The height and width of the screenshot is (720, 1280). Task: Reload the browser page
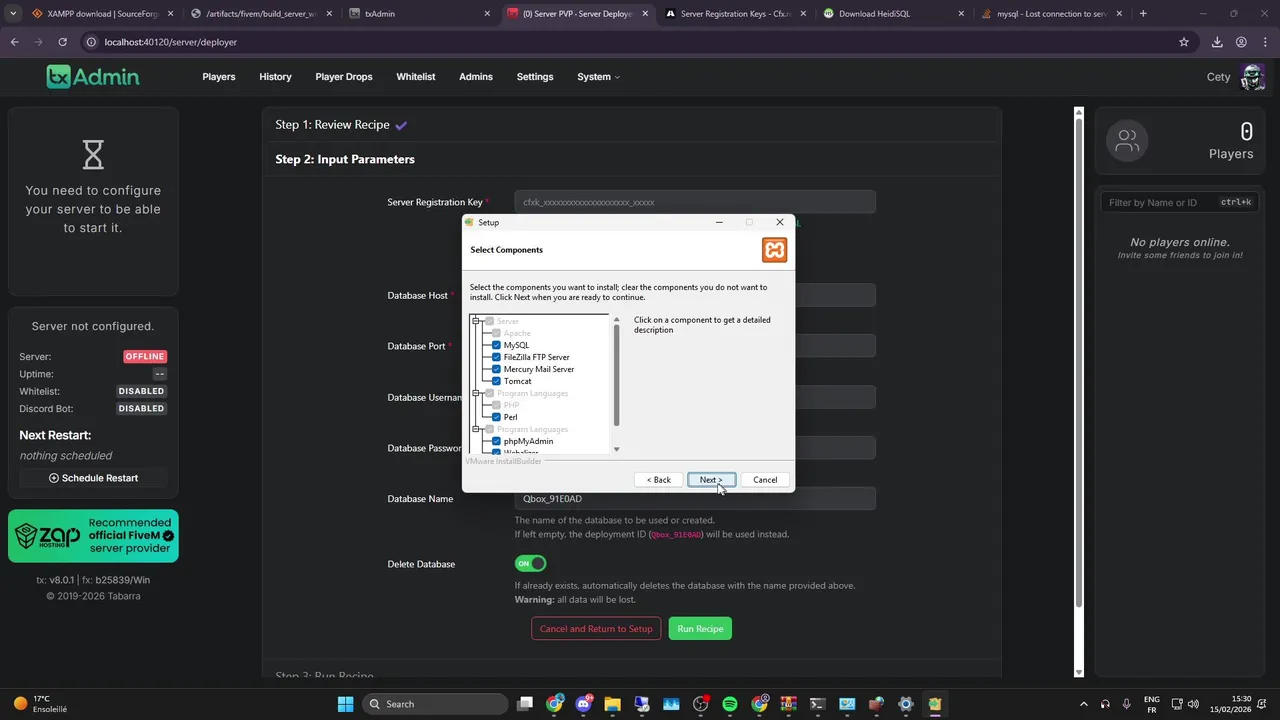point(62,42)
